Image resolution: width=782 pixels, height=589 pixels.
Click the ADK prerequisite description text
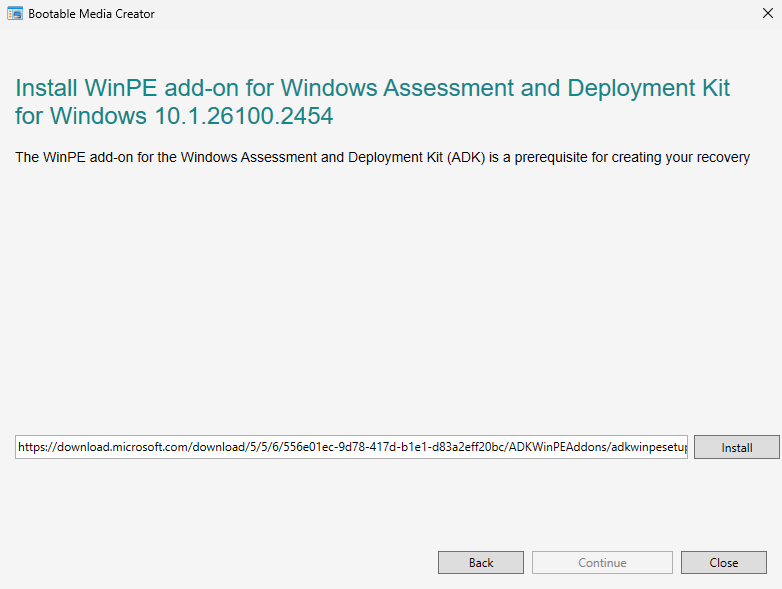coord(383,157)
